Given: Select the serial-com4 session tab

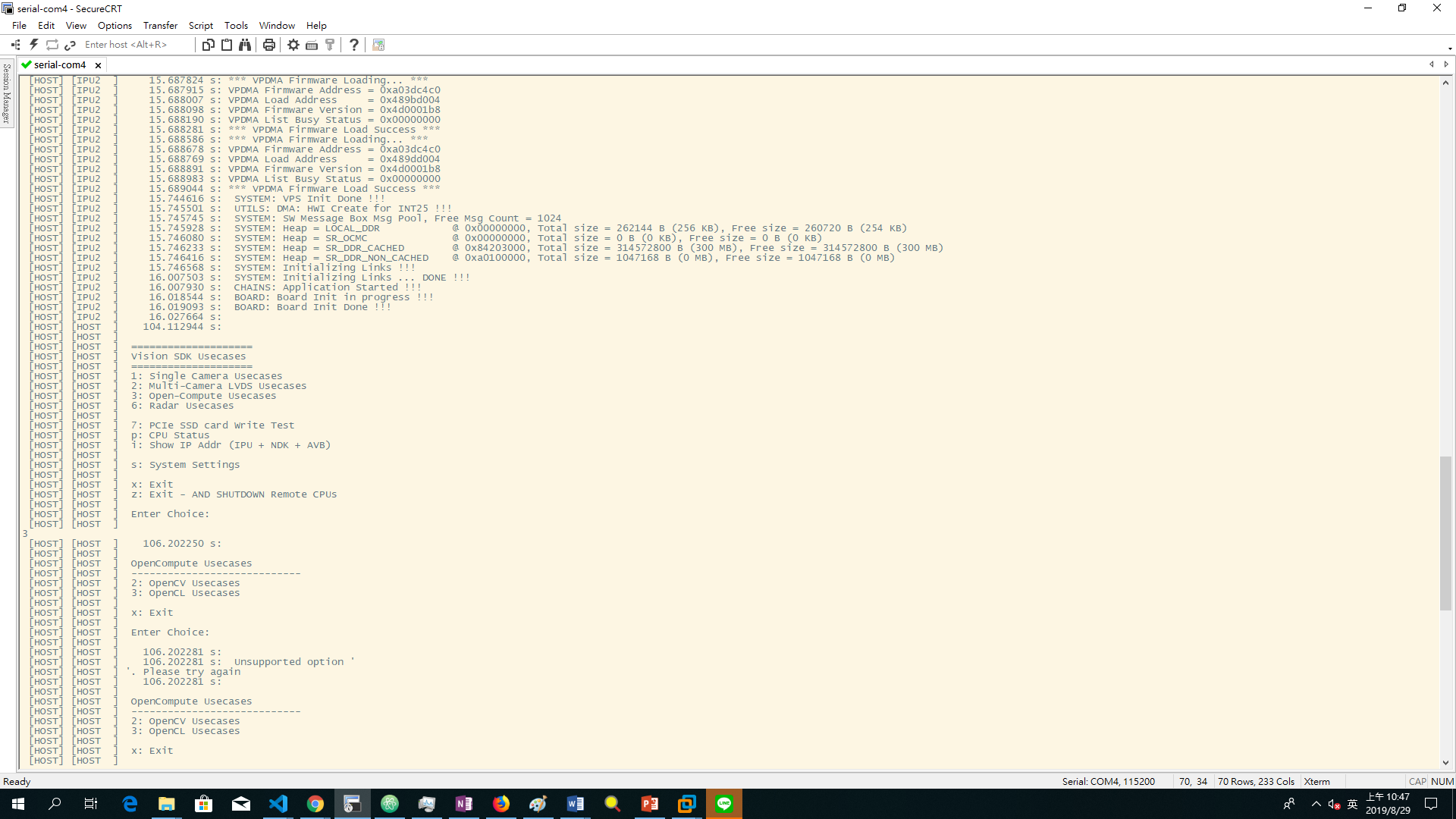Looking at the screenshot, I should (59, 64).
